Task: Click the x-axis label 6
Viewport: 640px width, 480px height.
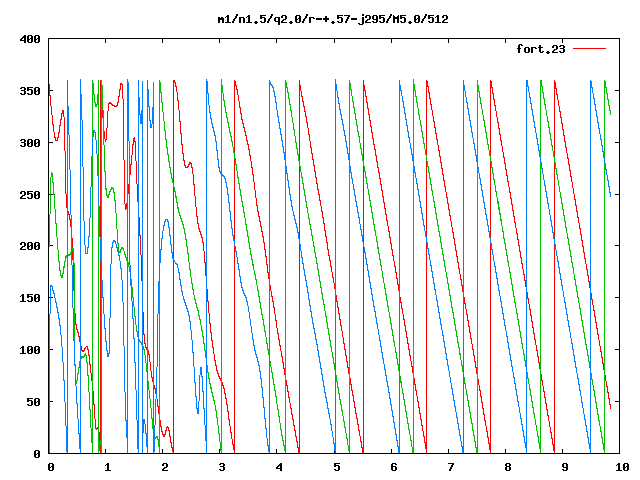Action: 393,467
